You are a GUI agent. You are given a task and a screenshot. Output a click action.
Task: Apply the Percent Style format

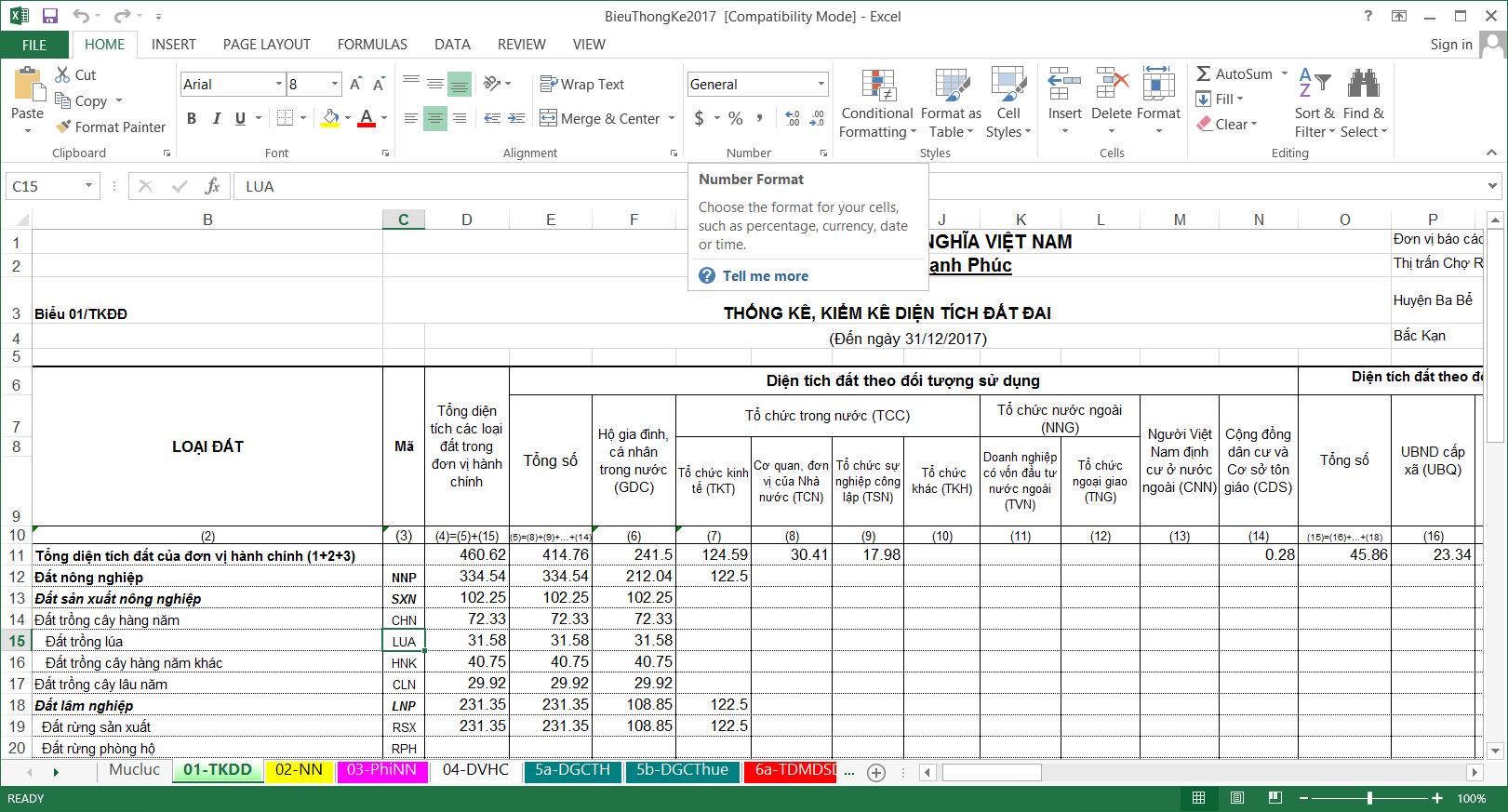pyautogui.click(x=735, y=118)
